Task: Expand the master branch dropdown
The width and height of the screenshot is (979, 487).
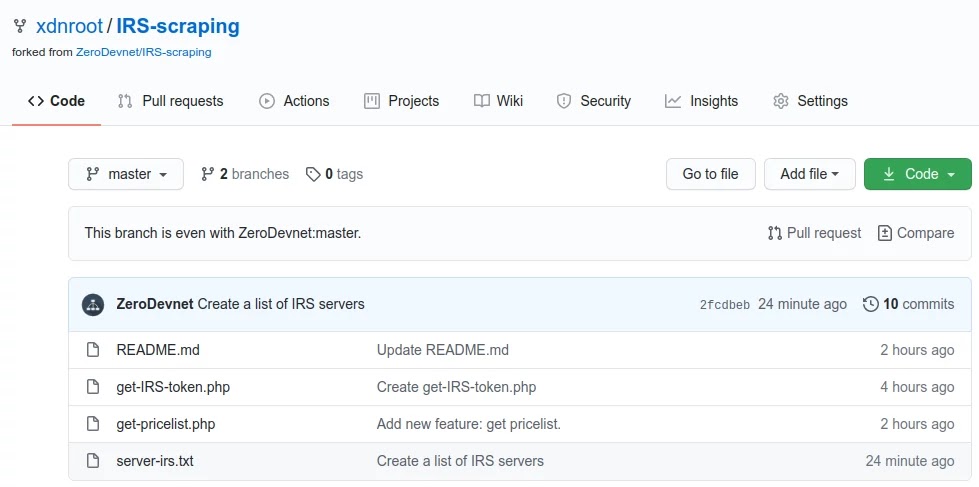Action: pos(126,174)
